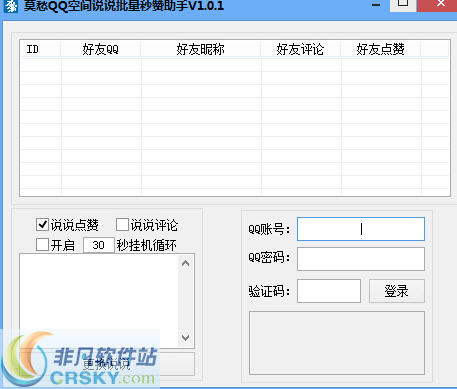
Task: Sort by the ID column header
Action: (41, 49)
